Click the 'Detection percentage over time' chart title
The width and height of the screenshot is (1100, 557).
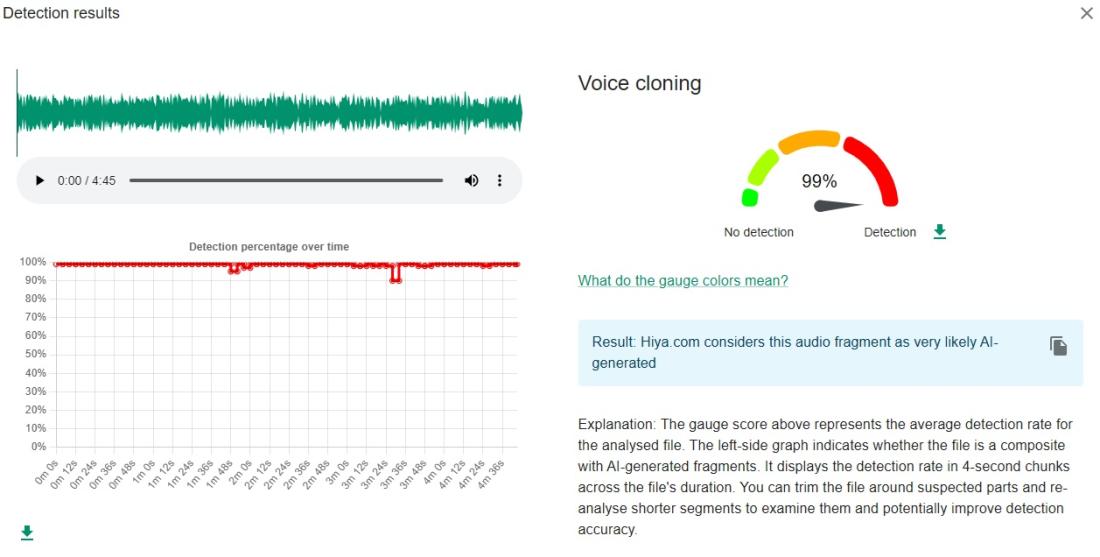pos(269,247)
